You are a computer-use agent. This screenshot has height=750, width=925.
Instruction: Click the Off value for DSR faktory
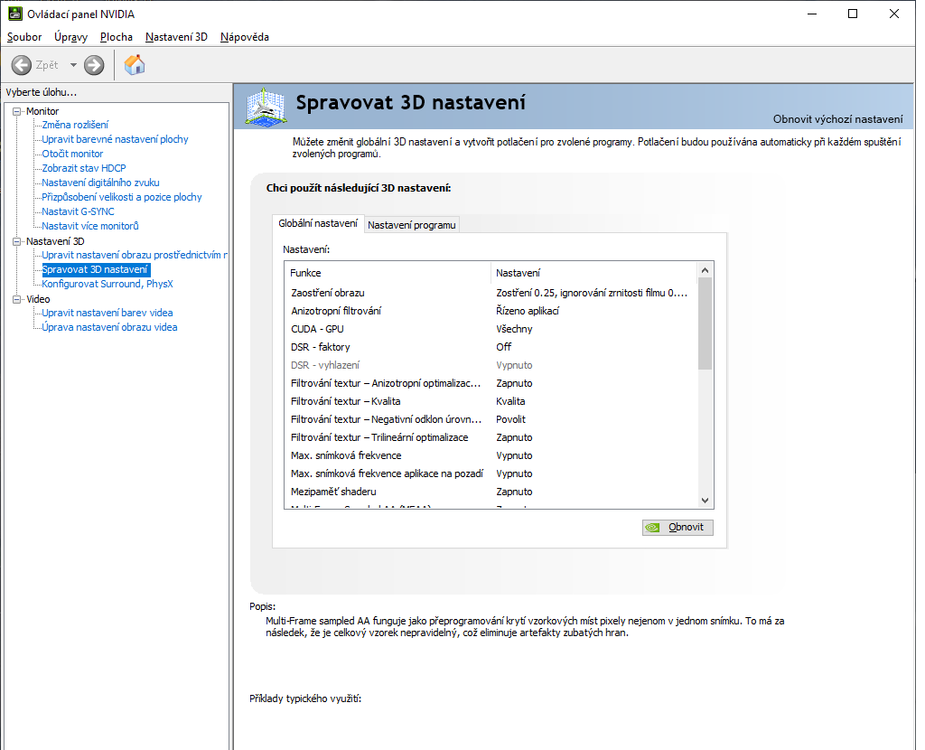point(503,347)
